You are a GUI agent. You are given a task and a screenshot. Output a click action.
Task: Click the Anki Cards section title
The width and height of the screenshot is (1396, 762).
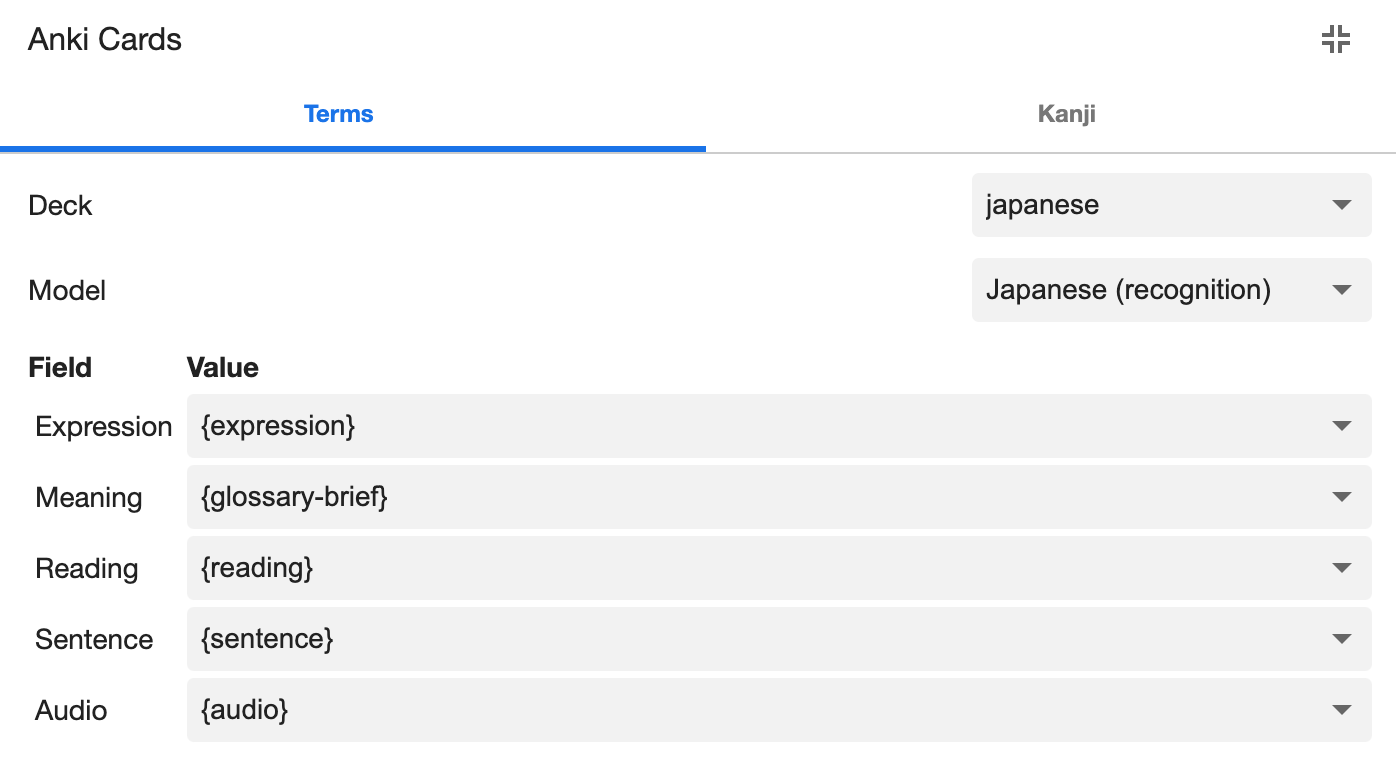point(105,40)
